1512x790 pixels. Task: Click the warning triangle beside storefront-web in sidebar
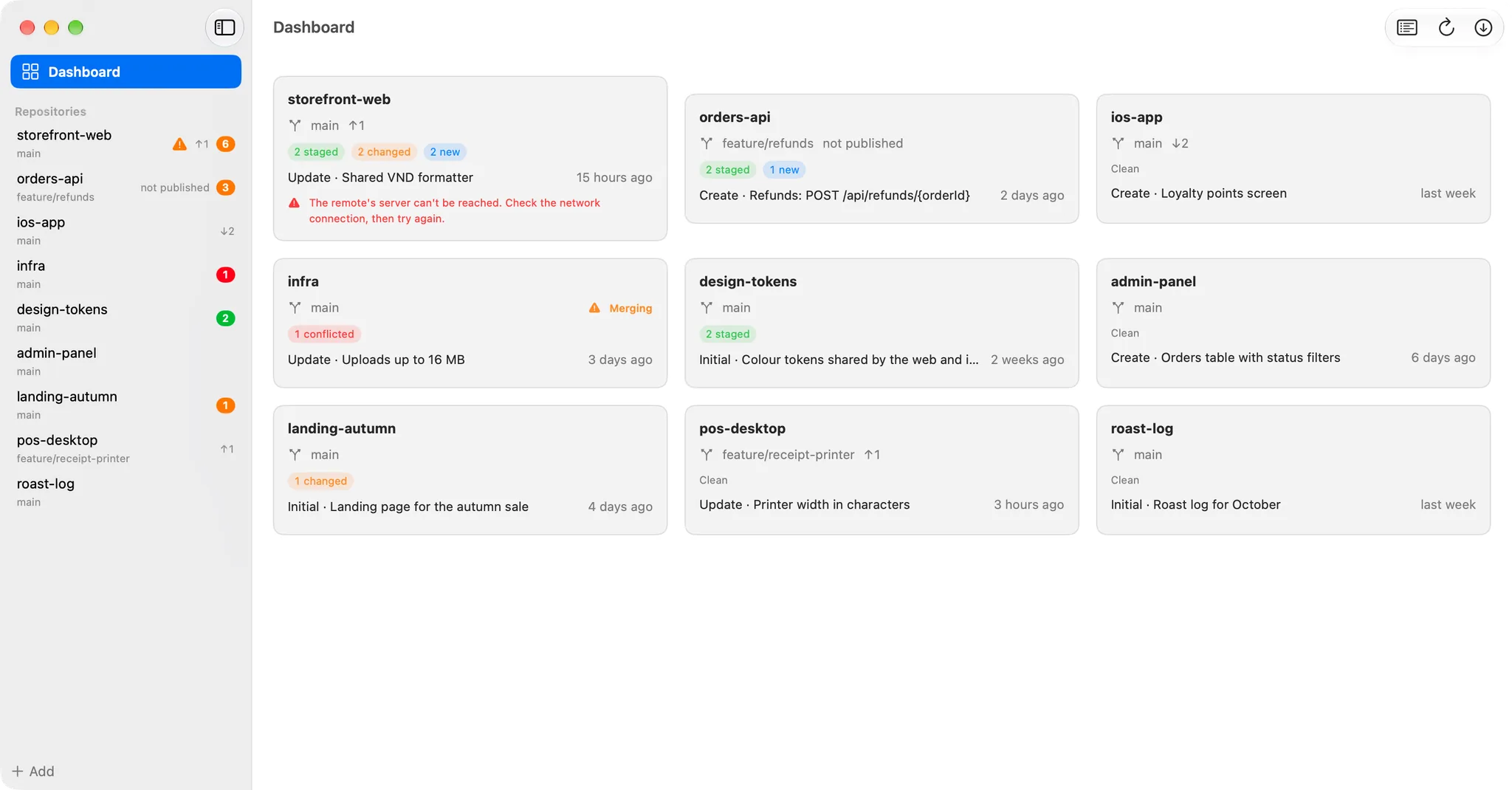(179, 144)
